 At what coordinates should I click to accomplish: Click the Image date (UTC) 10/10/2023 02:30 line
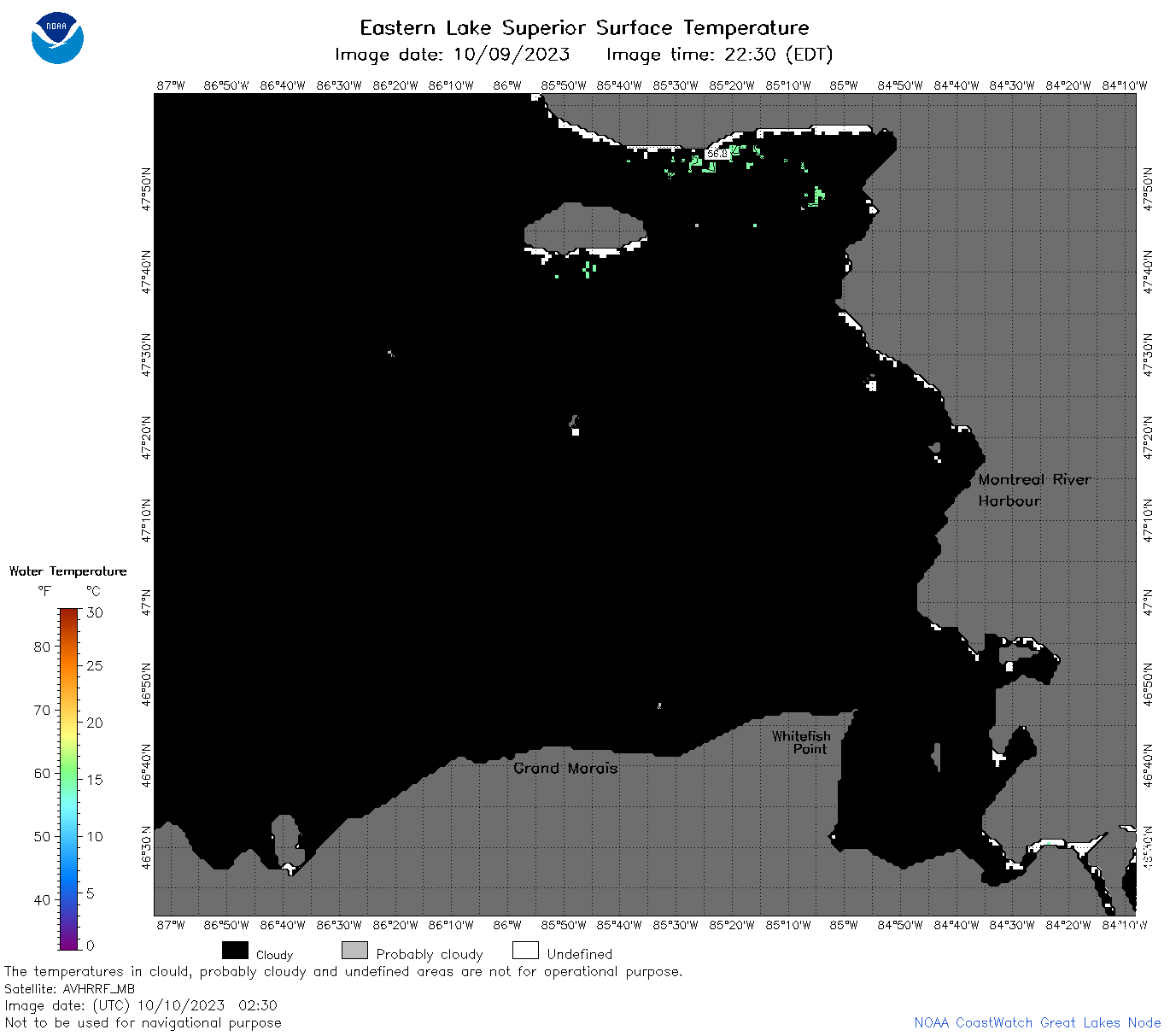click(x=141, y=1005)
